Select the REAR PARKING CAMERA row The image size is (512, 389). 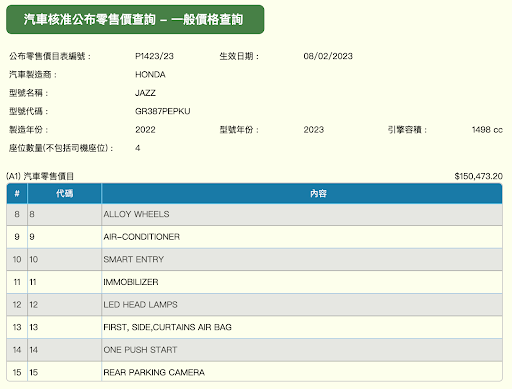tap(254, 372)
